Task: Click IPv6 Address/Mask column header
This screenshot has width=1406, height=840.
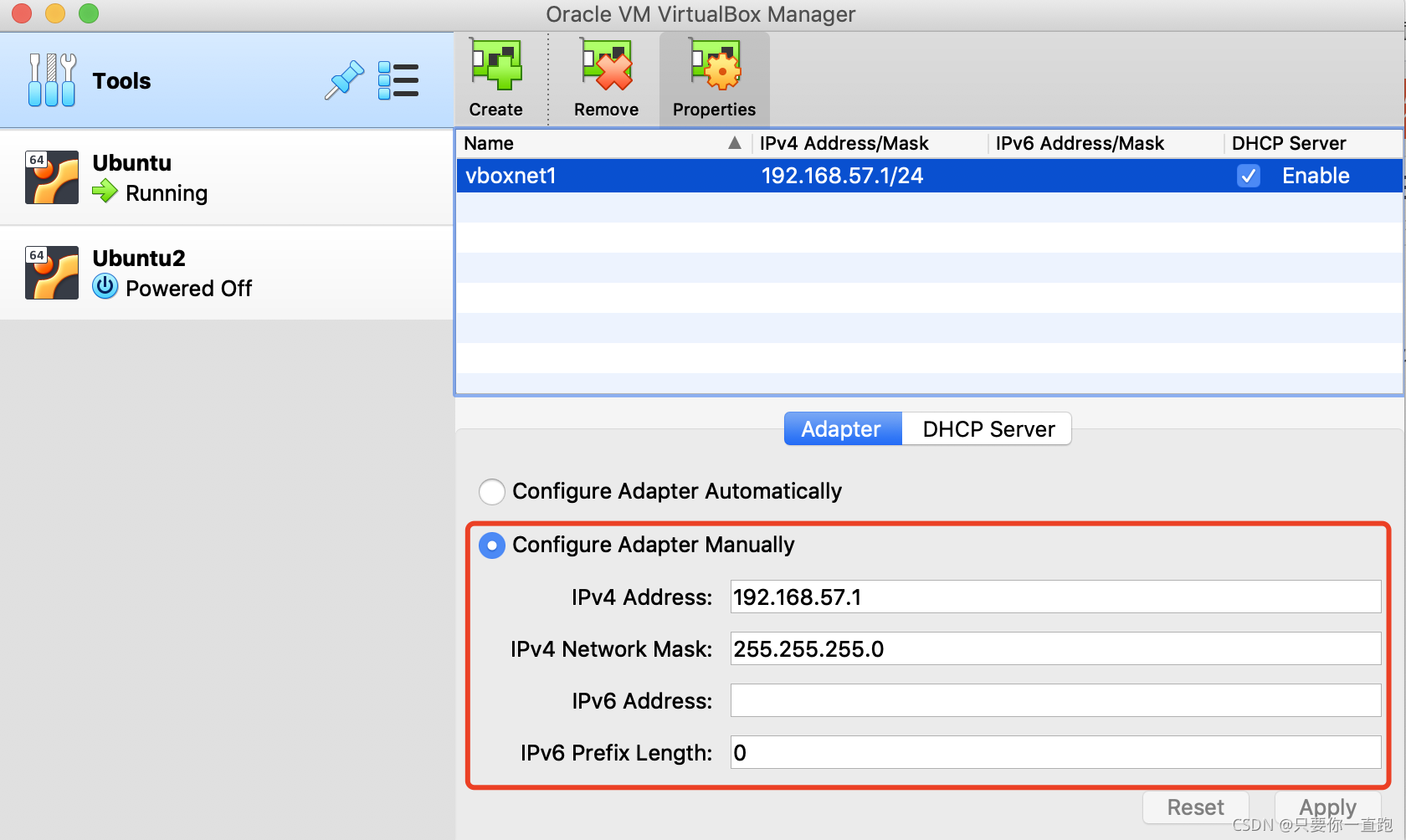Action: (1106, 143)
